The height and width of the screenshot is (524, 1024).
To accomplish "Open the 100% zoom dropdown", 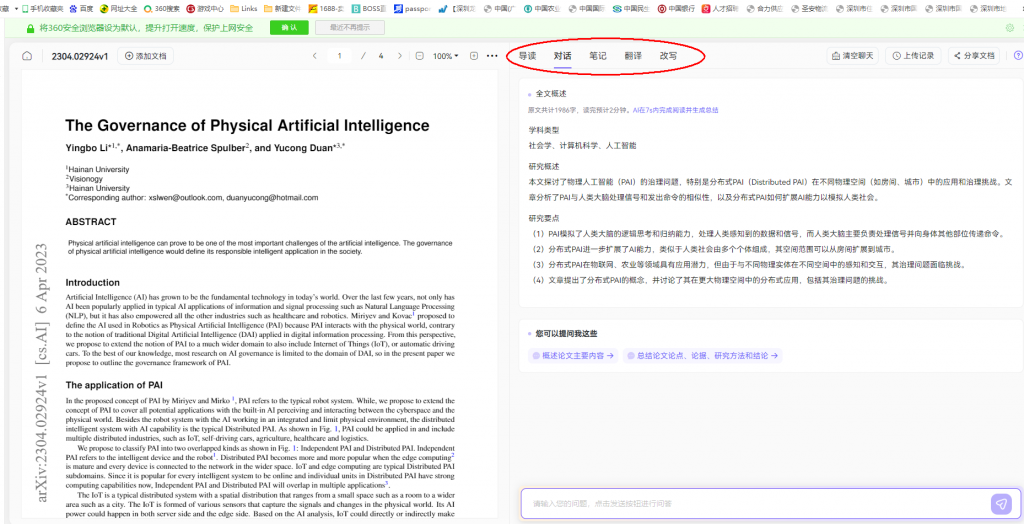I will 445,56.
